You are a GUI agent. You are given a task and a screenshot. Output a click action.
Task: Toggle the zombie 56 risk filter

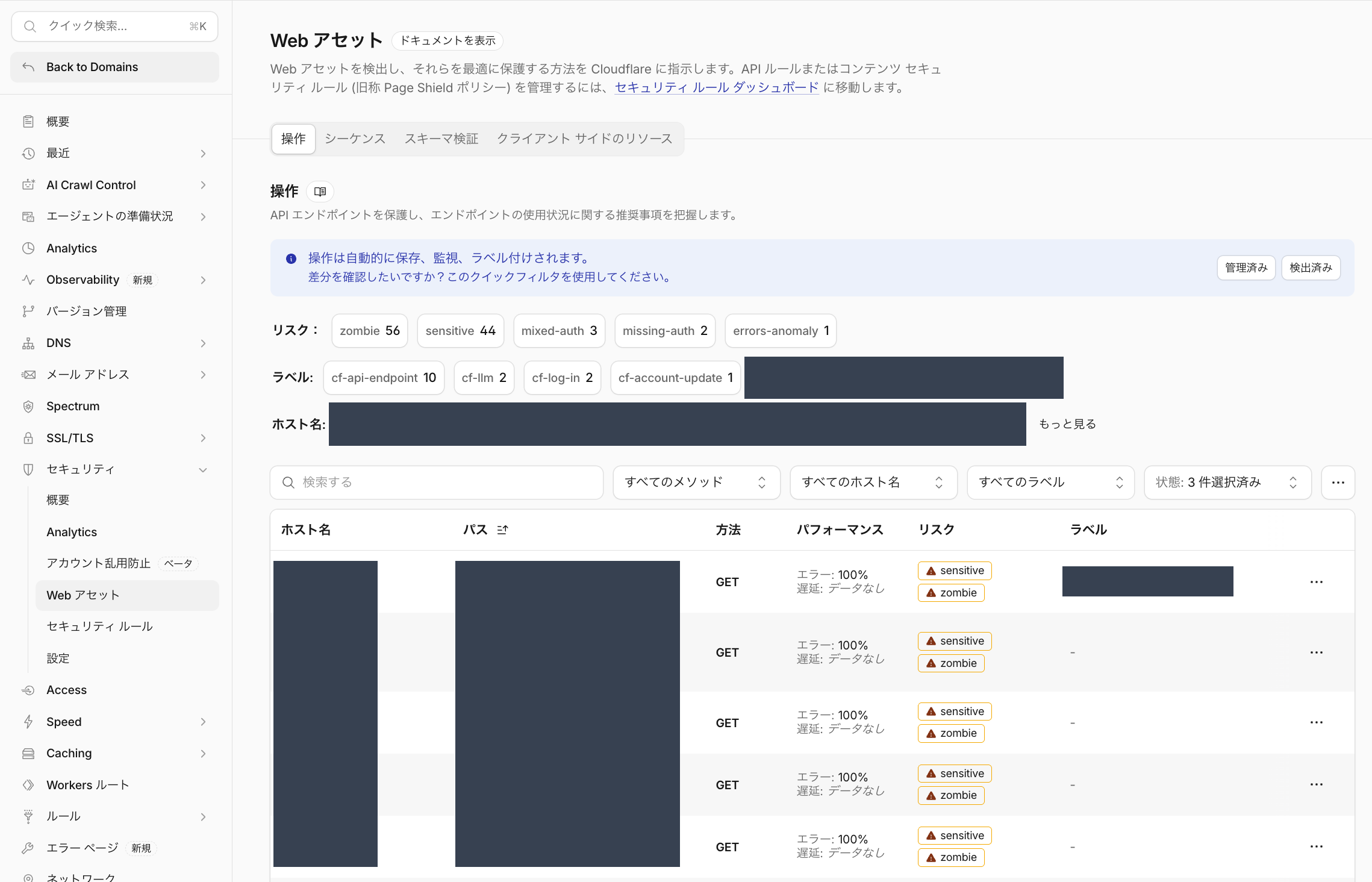coord(370,331)
